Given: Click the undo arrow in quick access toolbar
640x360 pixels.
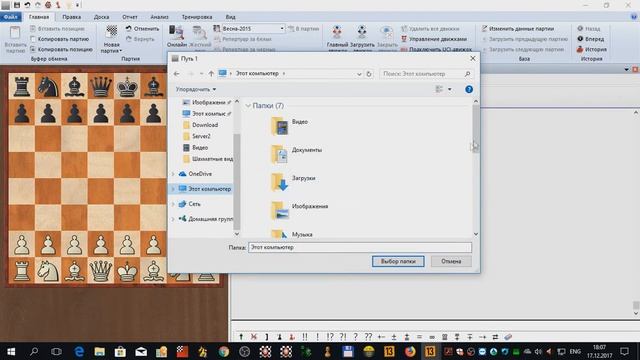Looking at the screenshot, I should pyautogui.click(x=27, y=5).
